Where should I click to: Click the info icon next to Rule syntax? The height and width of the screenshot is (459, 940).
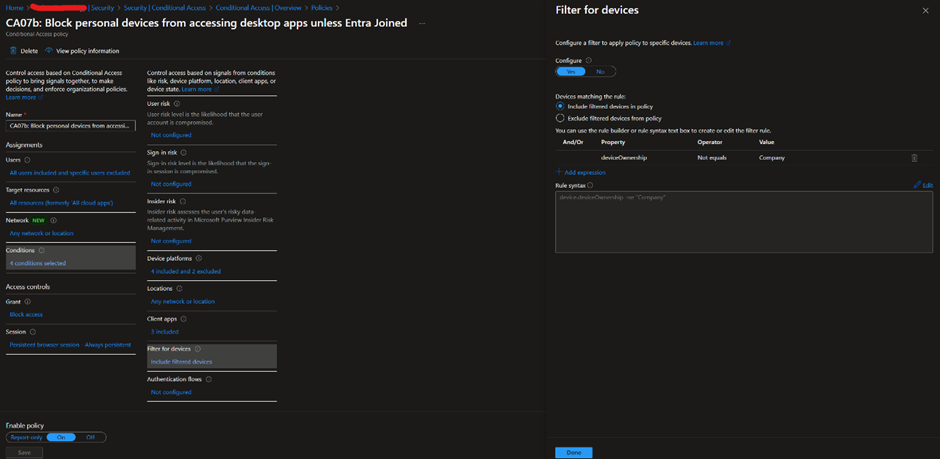pyautogui.click(x=590, y=186)
